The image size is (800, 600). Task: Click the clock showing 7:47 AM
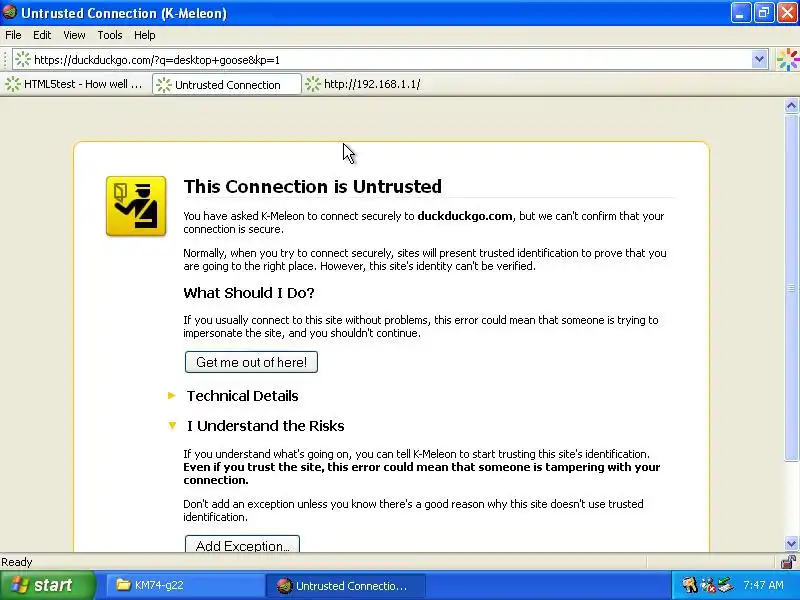(763, 585)
